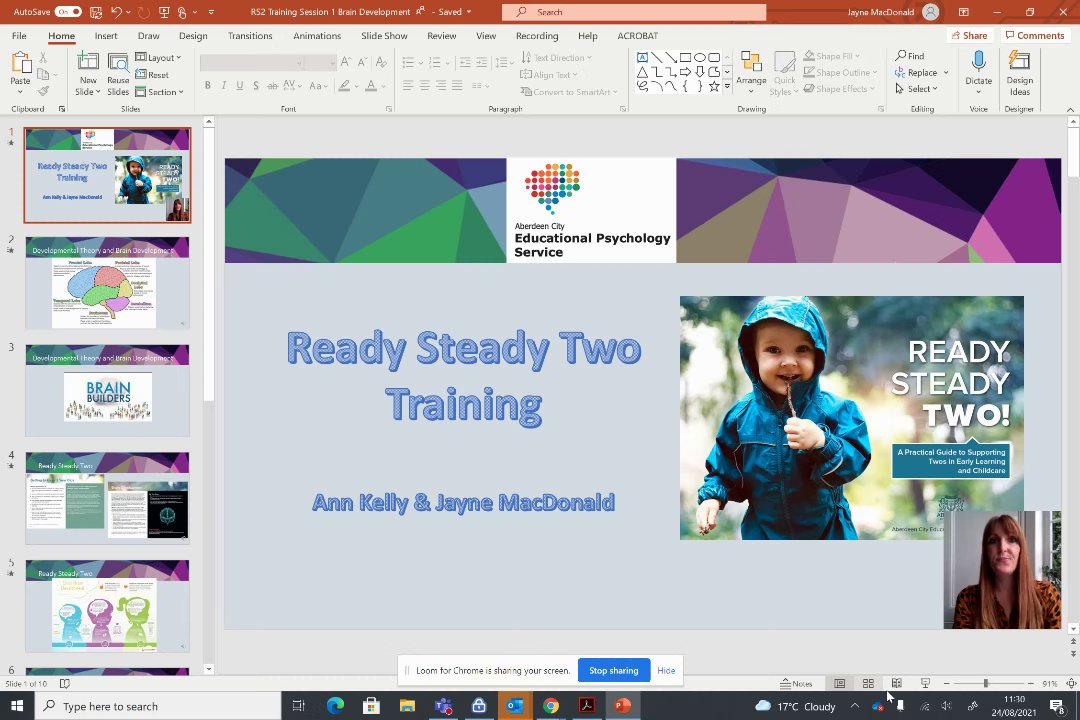Viewport: 1080px width, 720px height.
Task: Open Shape Effects dropdown
Action: coord(839,89)
